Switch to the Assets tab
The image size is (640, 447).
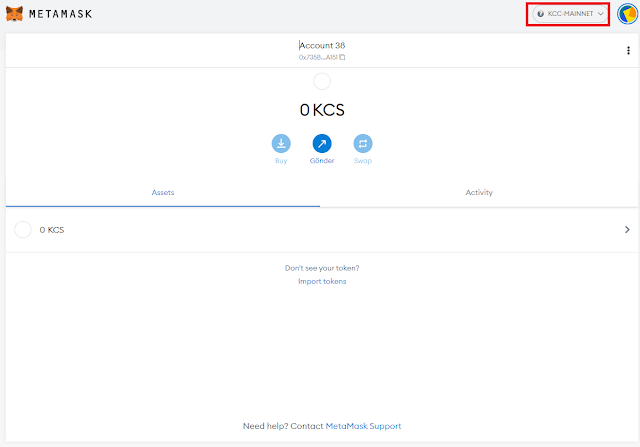163,192
